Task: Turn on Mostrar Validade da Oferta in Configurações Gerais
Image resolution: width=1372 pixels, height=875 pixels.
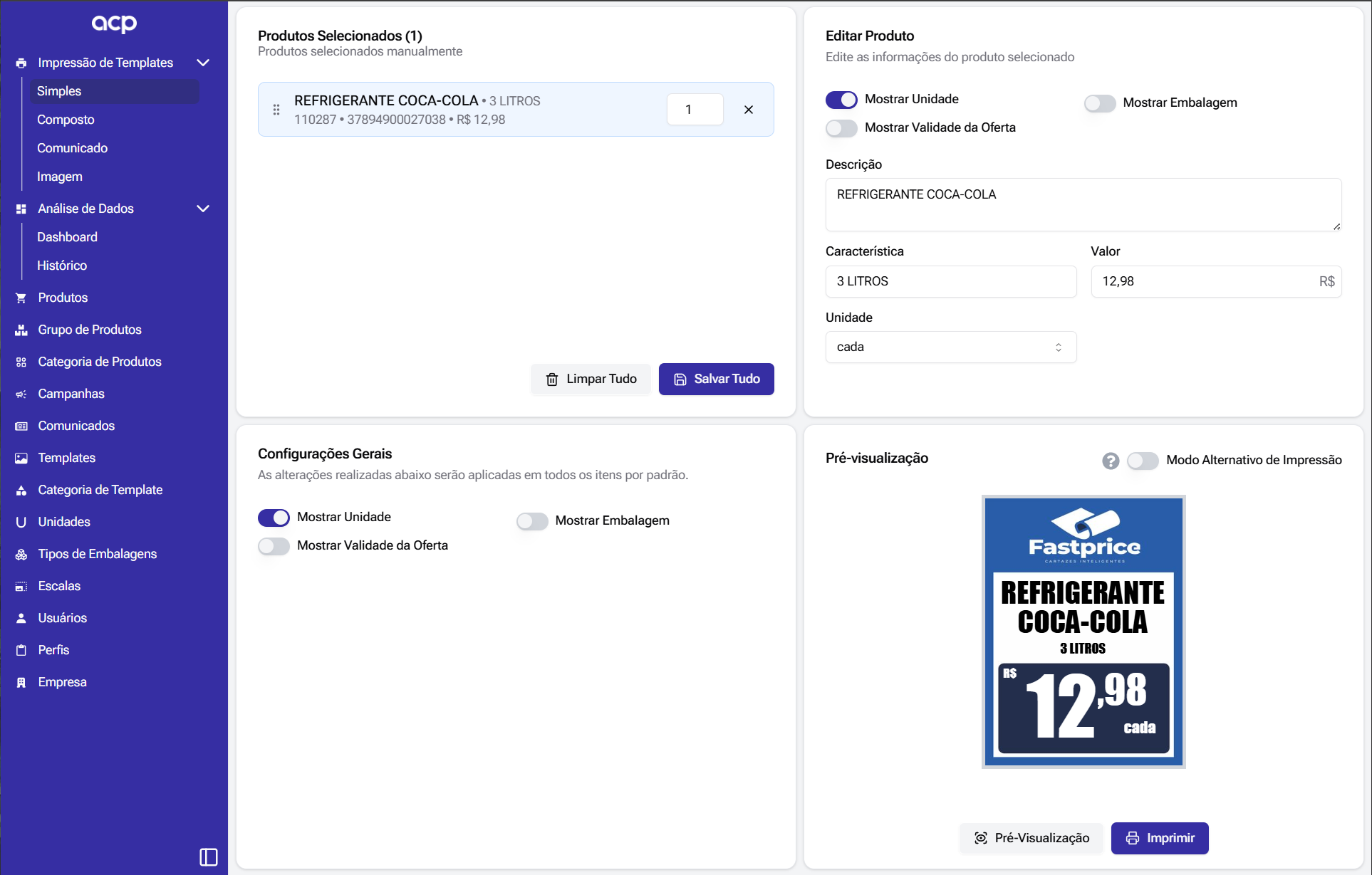Action: coord(273,546)
